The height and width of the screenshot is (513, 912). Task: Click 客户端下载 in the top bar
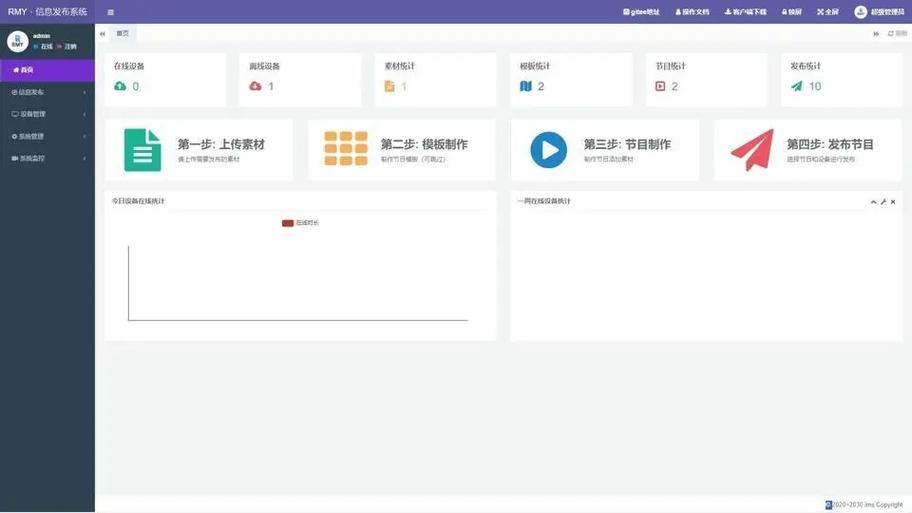click(745, 12)
